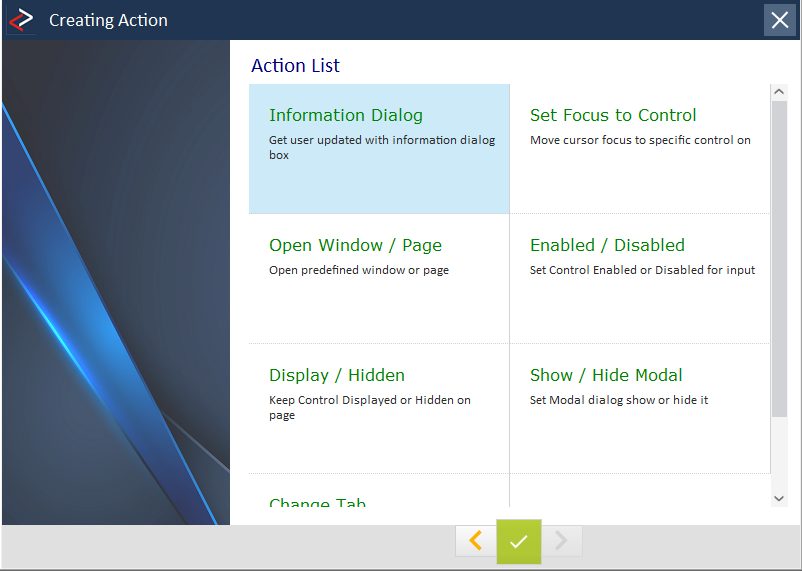
Task: Go back with the orange left arrow
Action: 476,540
